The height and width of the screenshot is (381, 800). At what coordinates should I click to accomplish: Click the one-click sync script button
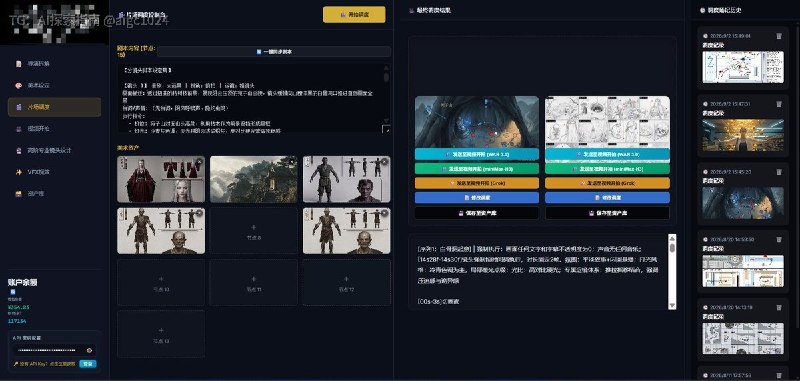click(274, 52)
